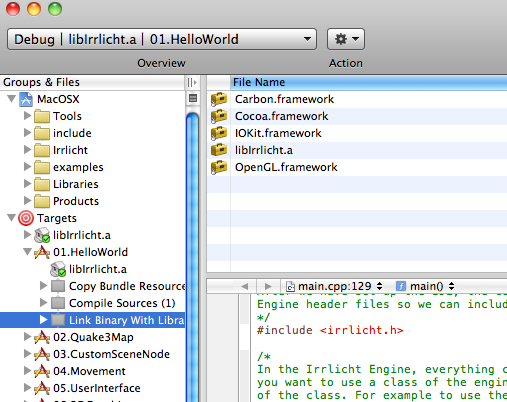
Task: Expand the Libraries folder
Action: 27,184
